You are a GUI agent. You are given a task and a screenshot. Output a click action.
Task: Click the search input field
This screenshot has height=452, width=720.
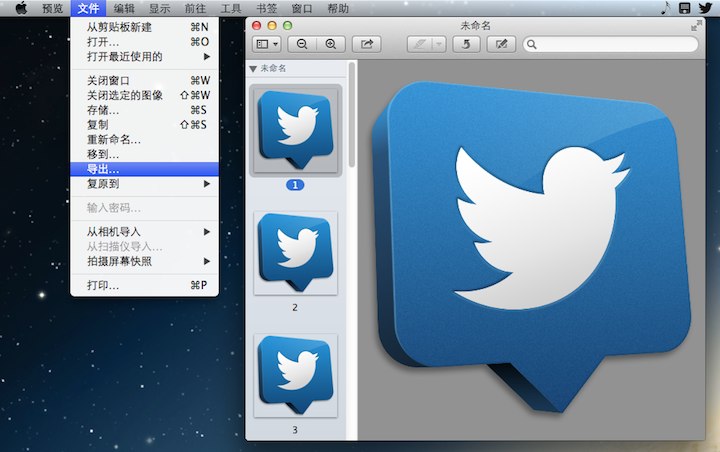click(x=611, y=44)
